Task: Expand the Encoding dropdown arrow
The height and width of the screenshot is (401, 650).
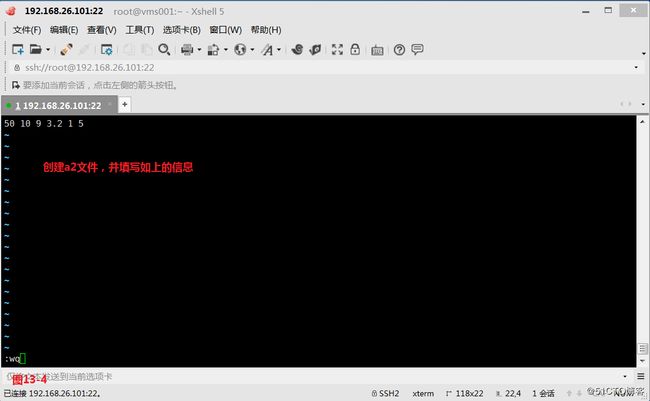Action: (x=252, y=50)
